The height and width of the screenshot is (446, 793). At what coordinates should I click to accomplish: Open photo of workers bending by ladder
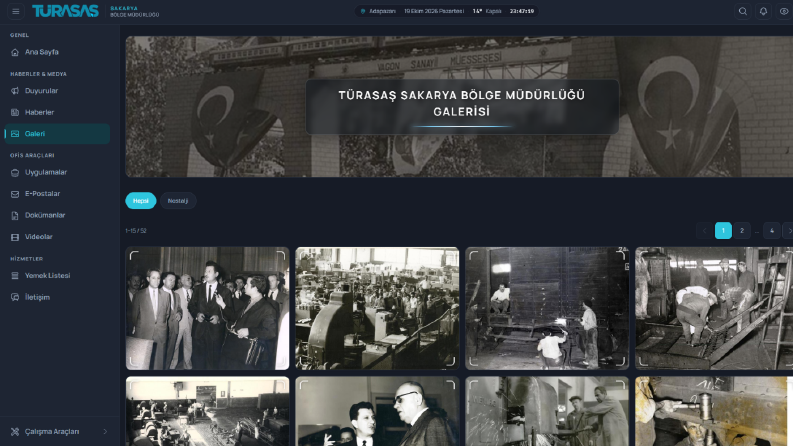tap(714, 308)
